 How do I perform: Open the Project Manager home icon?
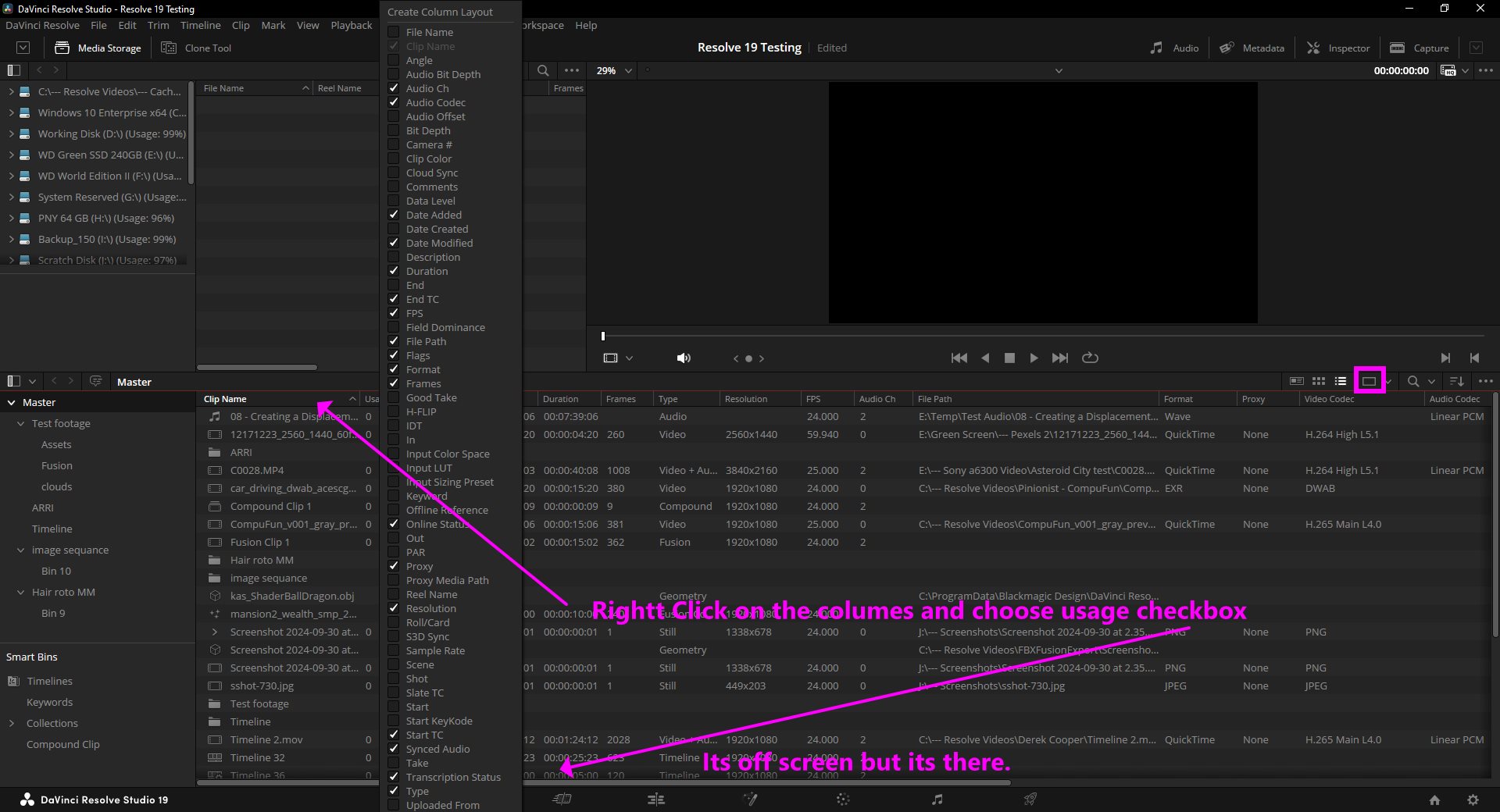[1434, 800]
